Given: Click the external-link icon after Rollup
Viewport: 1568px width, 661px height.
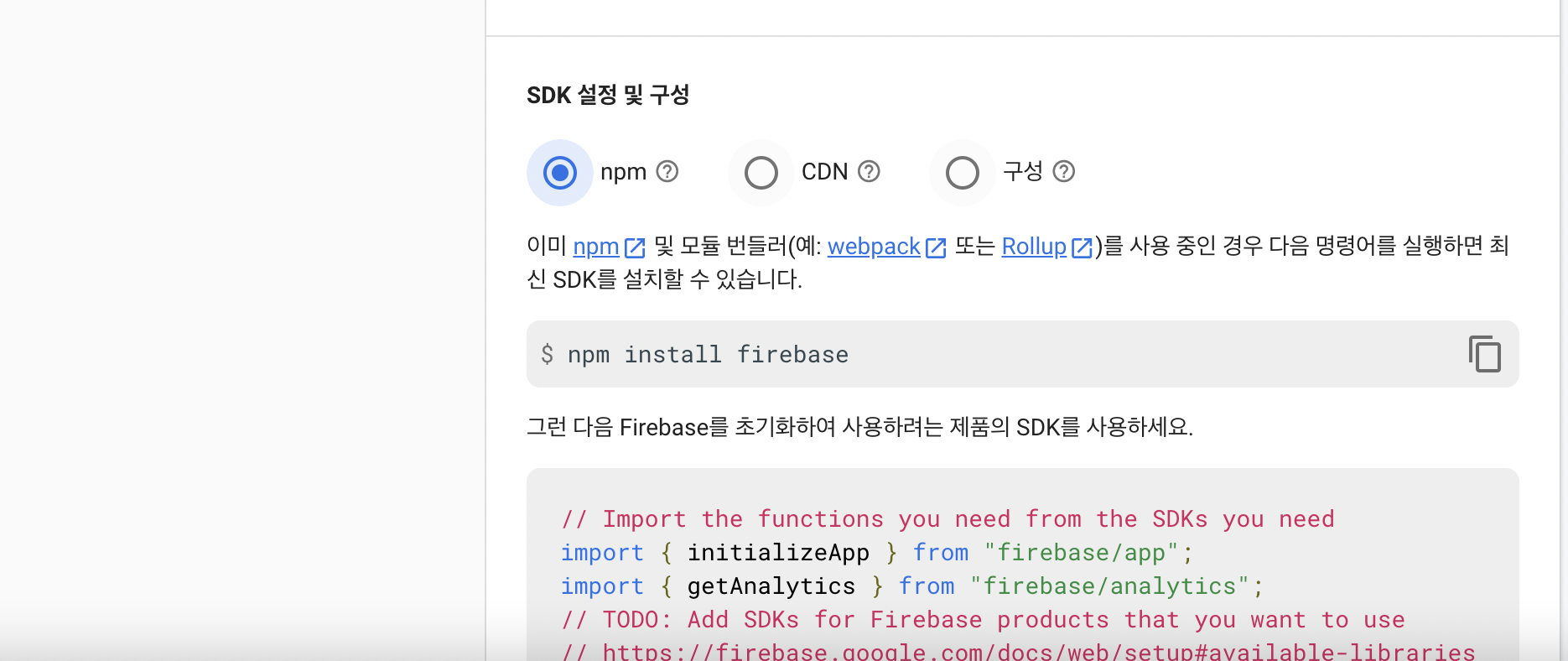Looking at the screenshot, I should tap(1082, 247).
